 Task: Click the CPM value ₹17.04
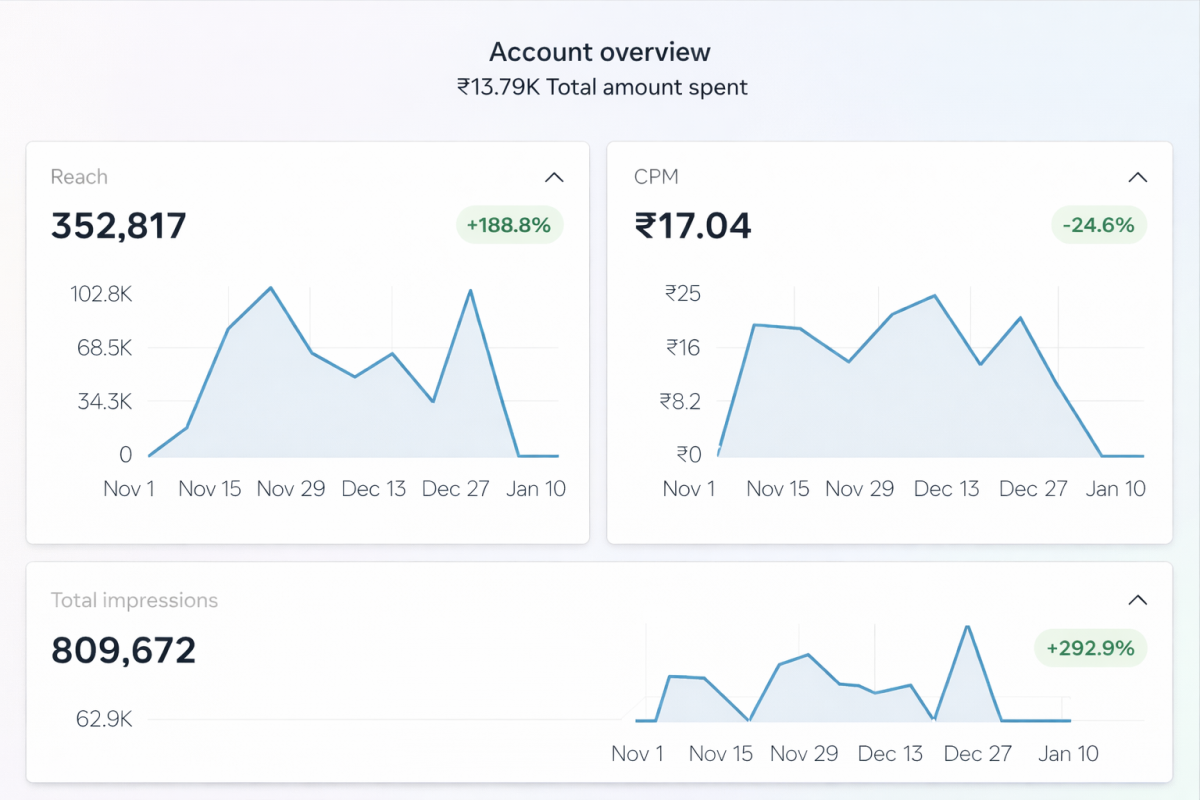point(692,226)
